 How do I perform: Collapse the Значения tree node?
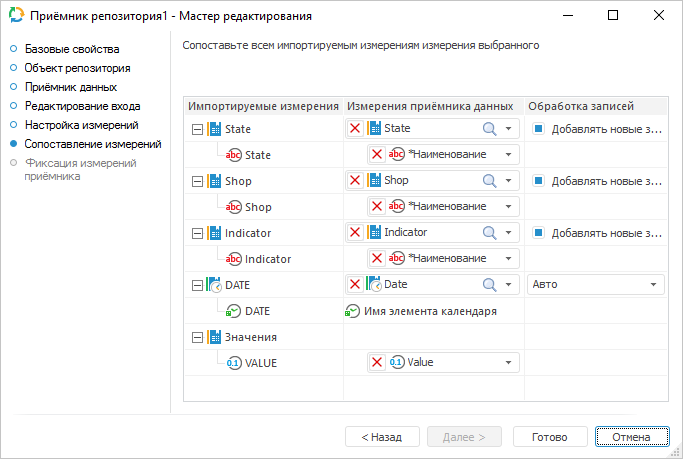click(x=197, y=337)
